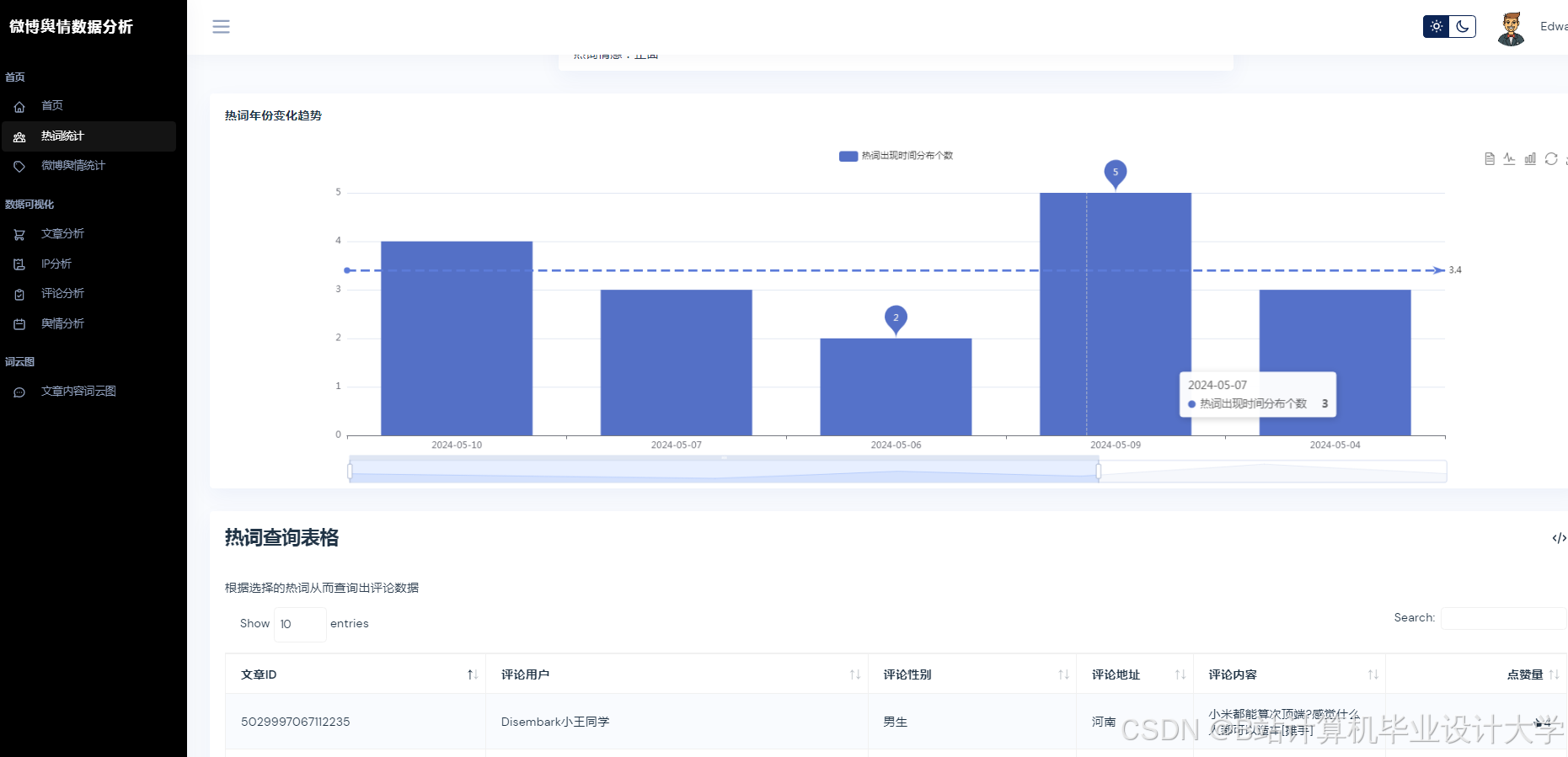Click the 3.4 average line label
The width and height of the screenshot is (1568, 757).
click(1455, 270)
